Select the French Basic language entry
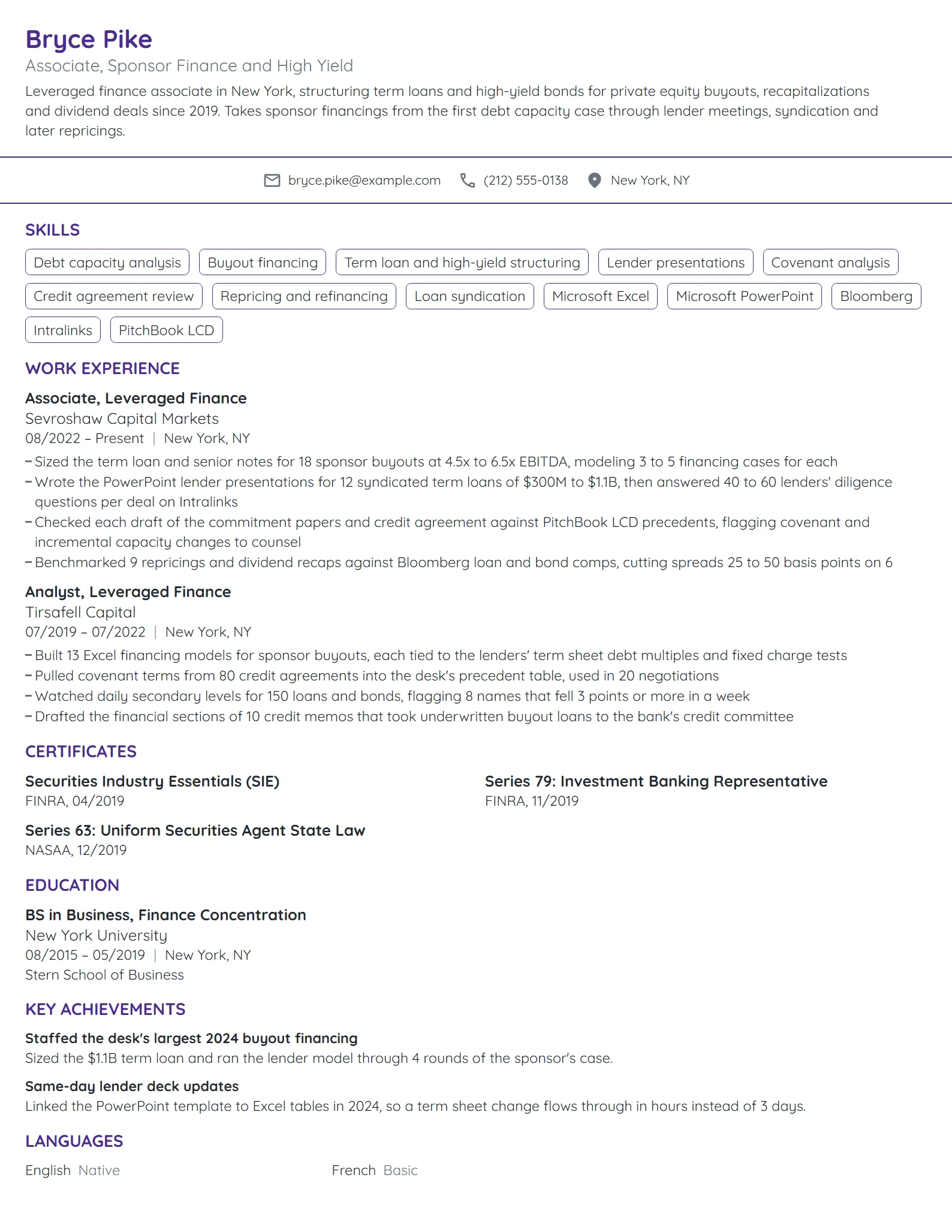952x1232 pixels. (x=375, y=1170)
